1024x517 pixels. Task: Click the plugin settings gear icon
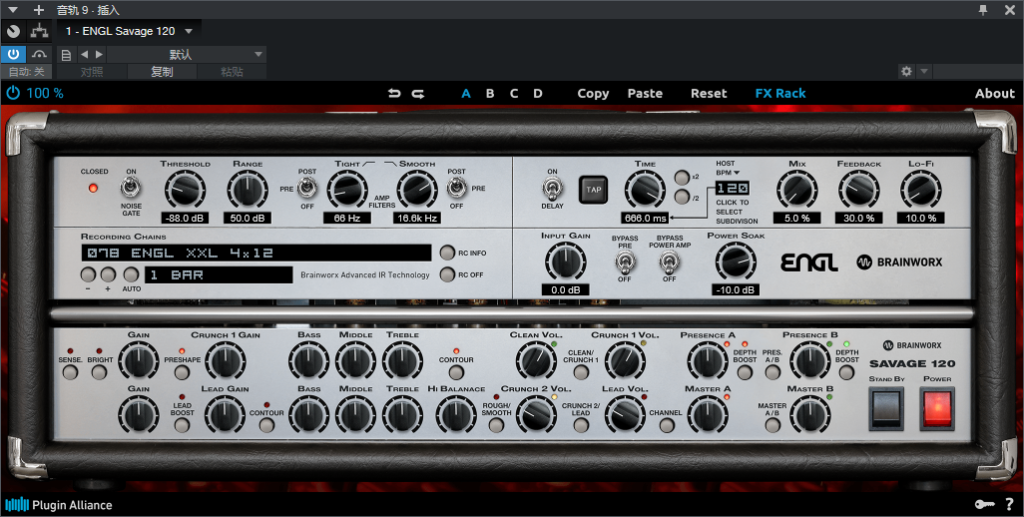coord(906,71)
